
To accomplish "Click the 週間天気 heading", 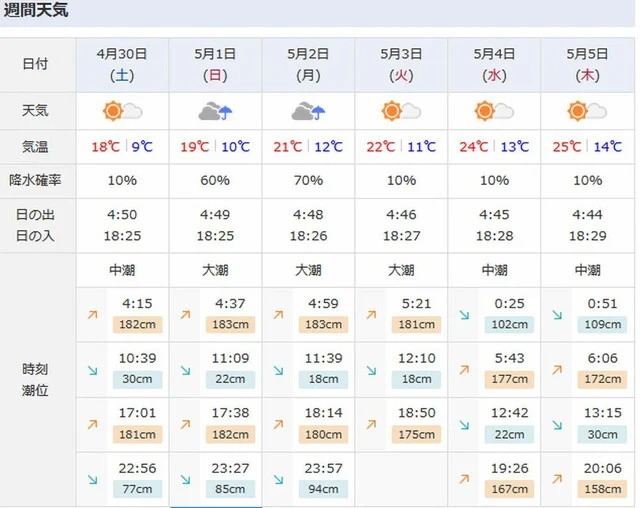I will click(x=36, y=10).
